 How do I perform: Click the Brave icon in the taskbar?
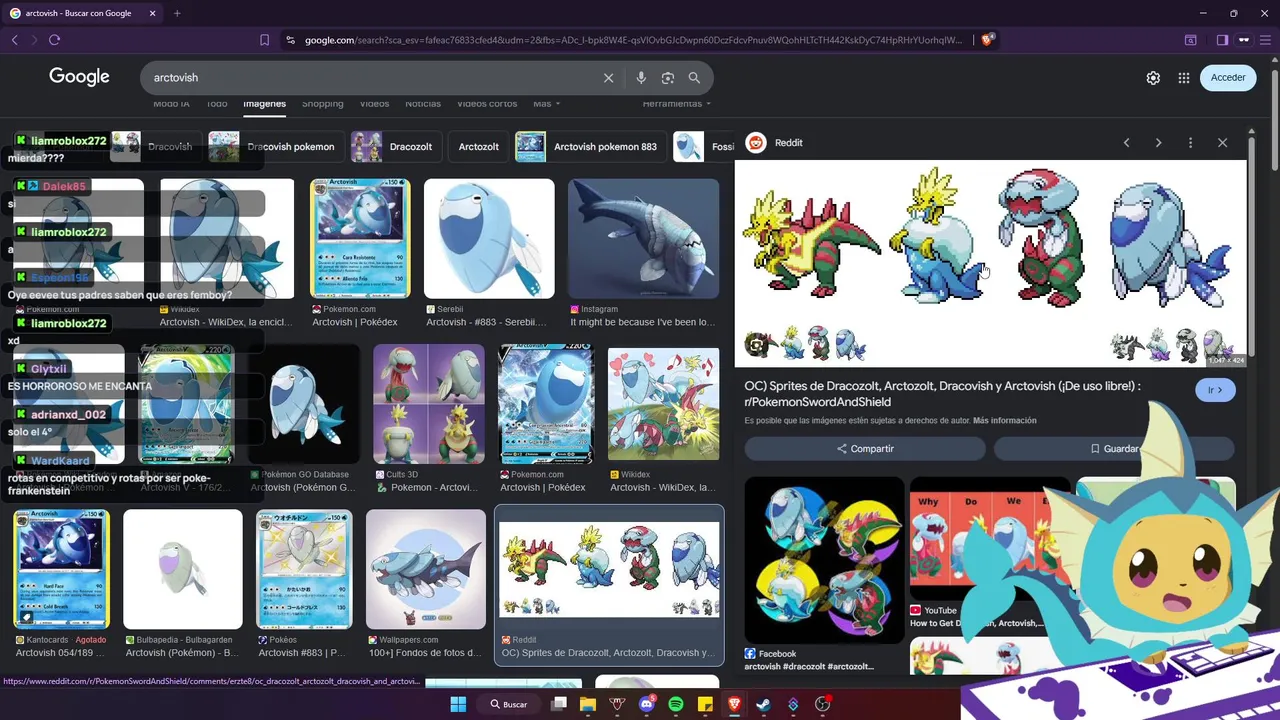coord(734,704)
